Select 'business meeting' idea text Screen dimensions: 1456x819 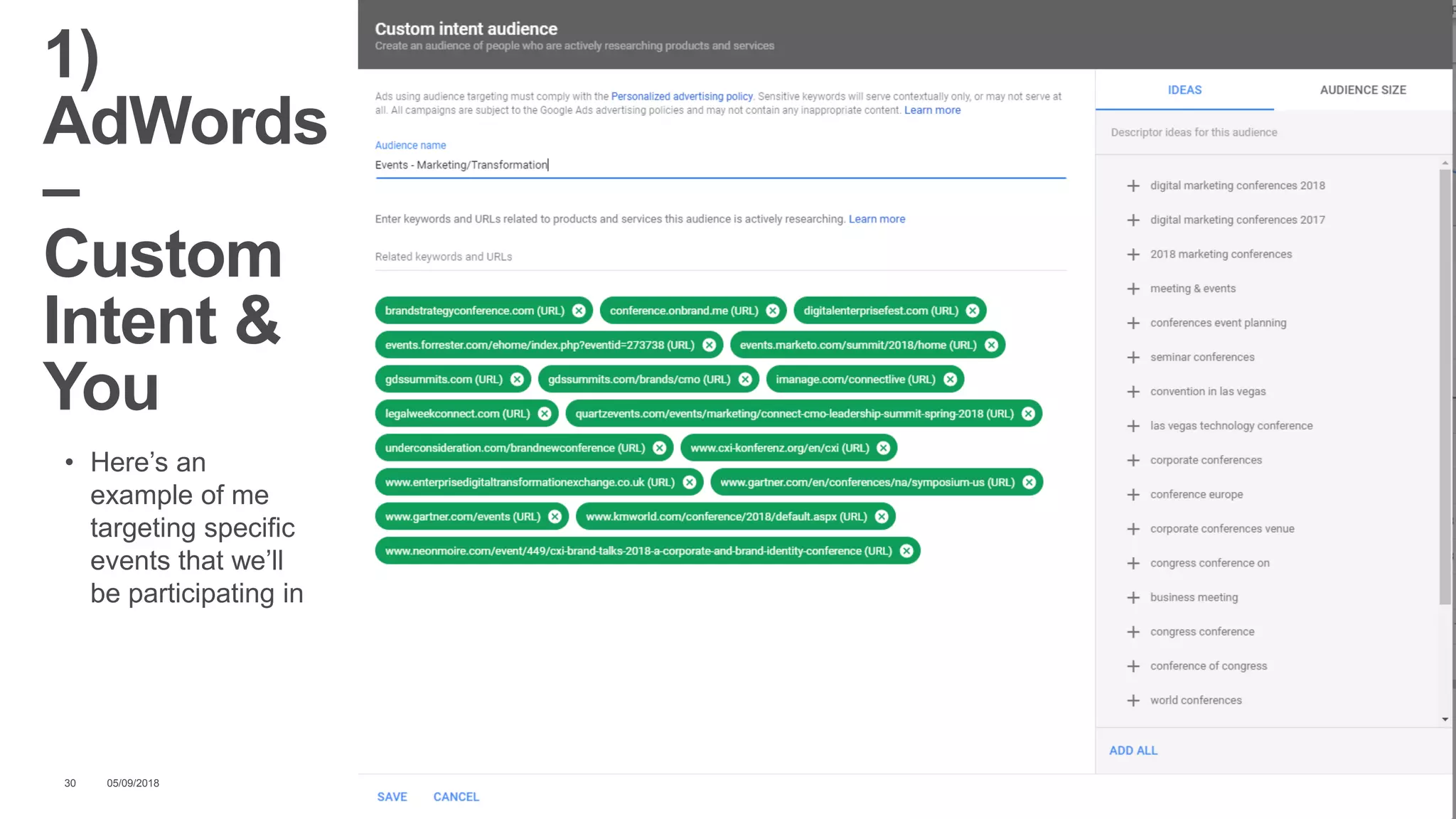click(x=1194, y=597)
